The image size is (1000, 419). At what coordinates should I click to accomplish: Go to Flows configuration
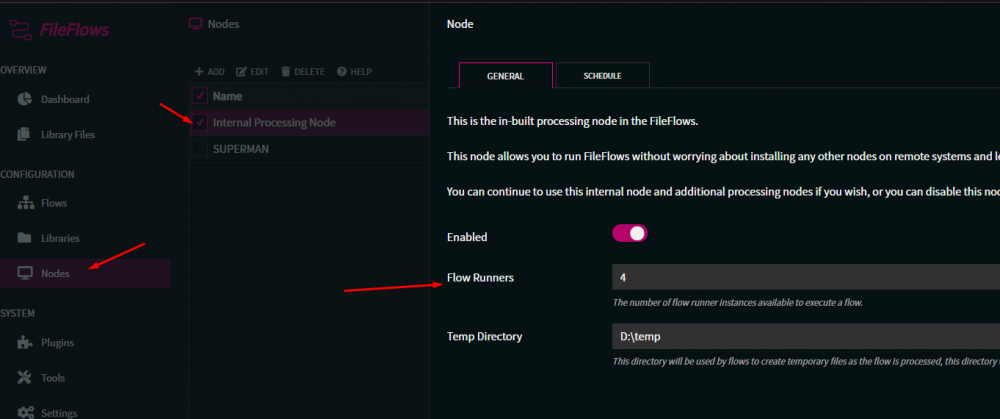tap(54, 203)
